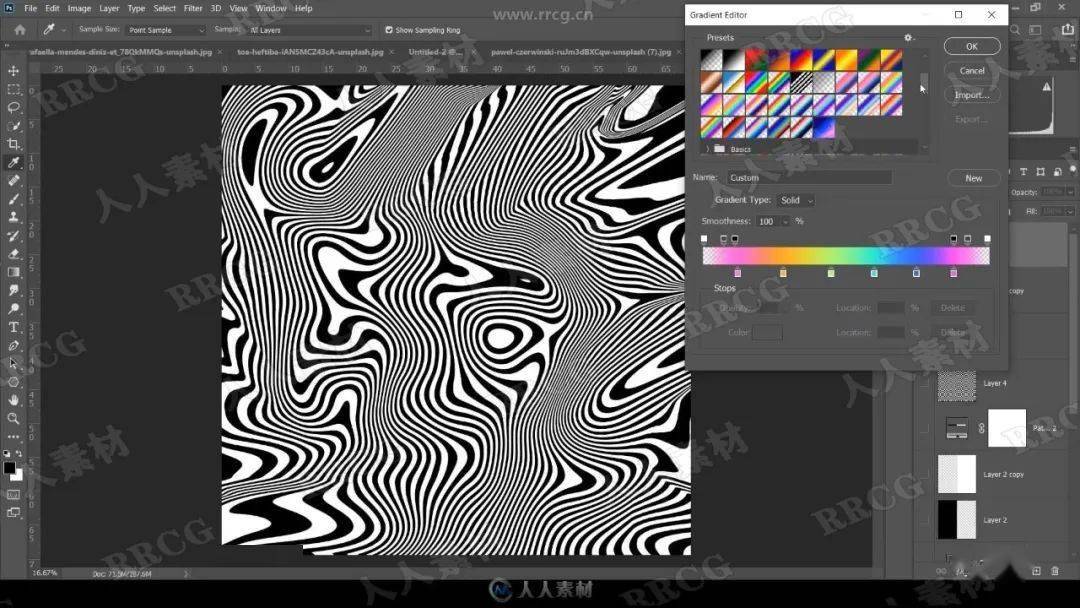Image resolution: width=1080 pixels, height=608 pixels.
Task: Select the Lasso tool
Action: pyautogui.click(x=13, y=107)
